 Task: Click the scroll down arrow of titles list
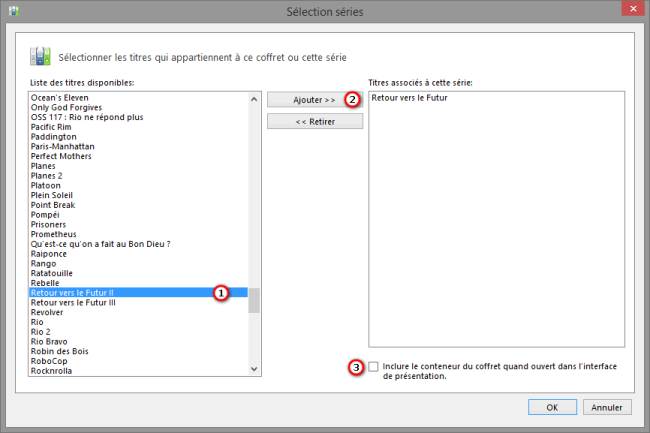pos(254,369)
